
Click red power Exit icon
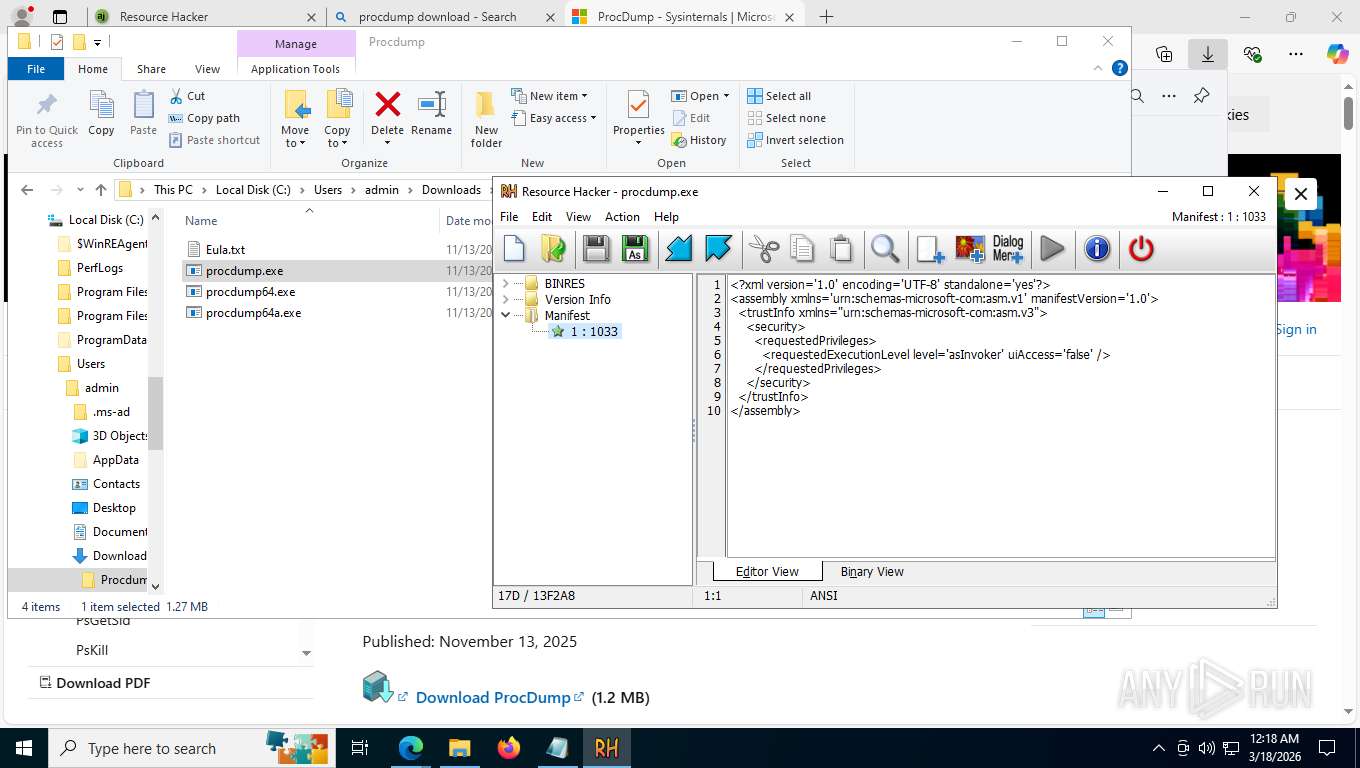(x=1141, y=249)
